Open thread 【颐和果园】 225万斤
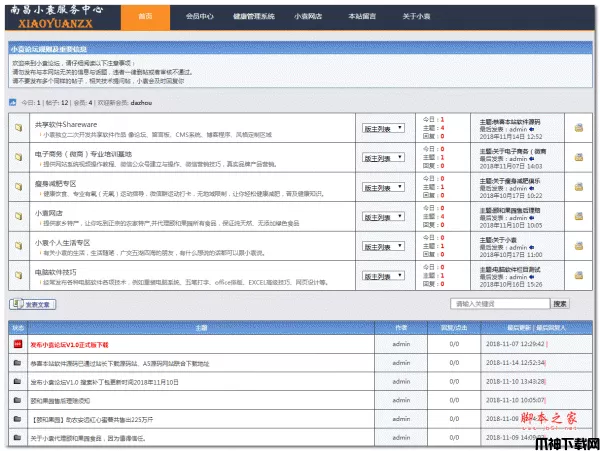This screenshot has height=451, width=600. (92, 420)
